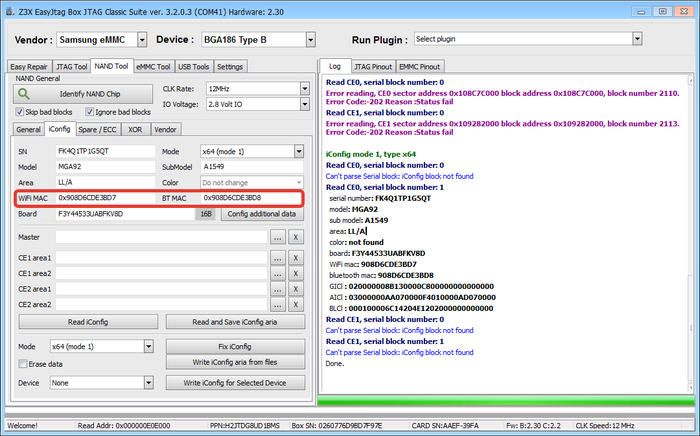Show the JTAG Pinout tab
700x436 pixels.
coord(373,66)
